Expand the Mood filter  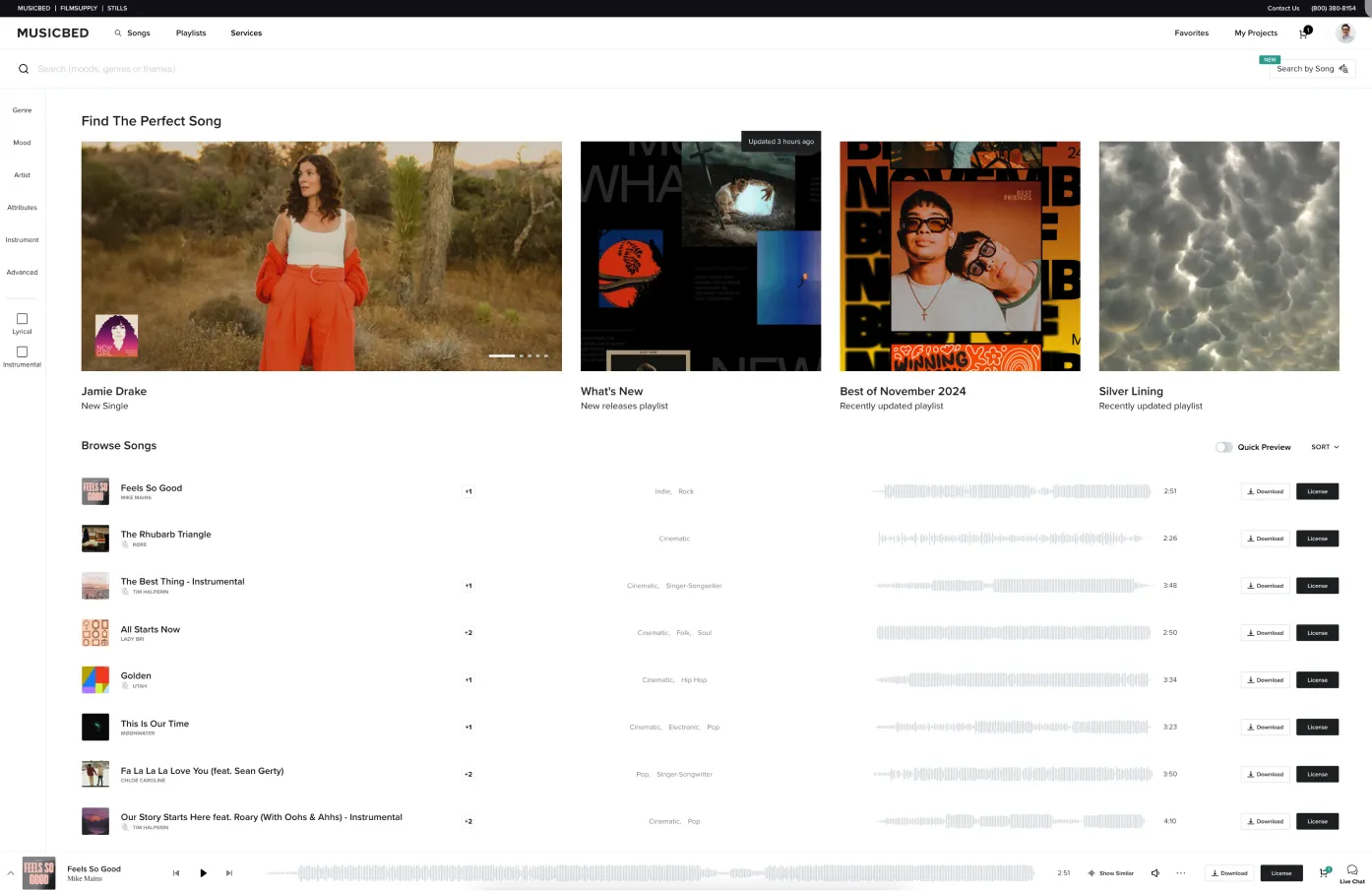click(x=23, y=143)
